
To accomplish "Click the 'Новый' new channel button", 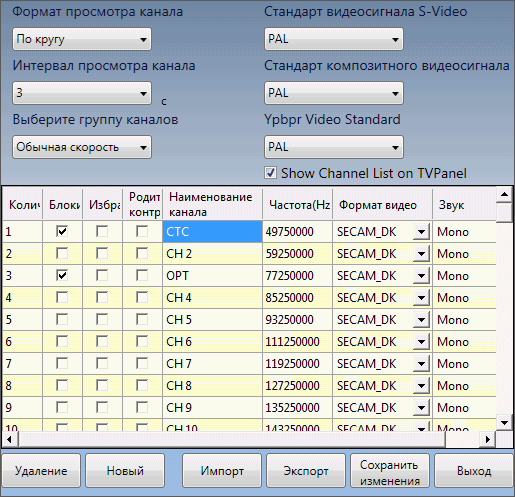I will 125,471.
